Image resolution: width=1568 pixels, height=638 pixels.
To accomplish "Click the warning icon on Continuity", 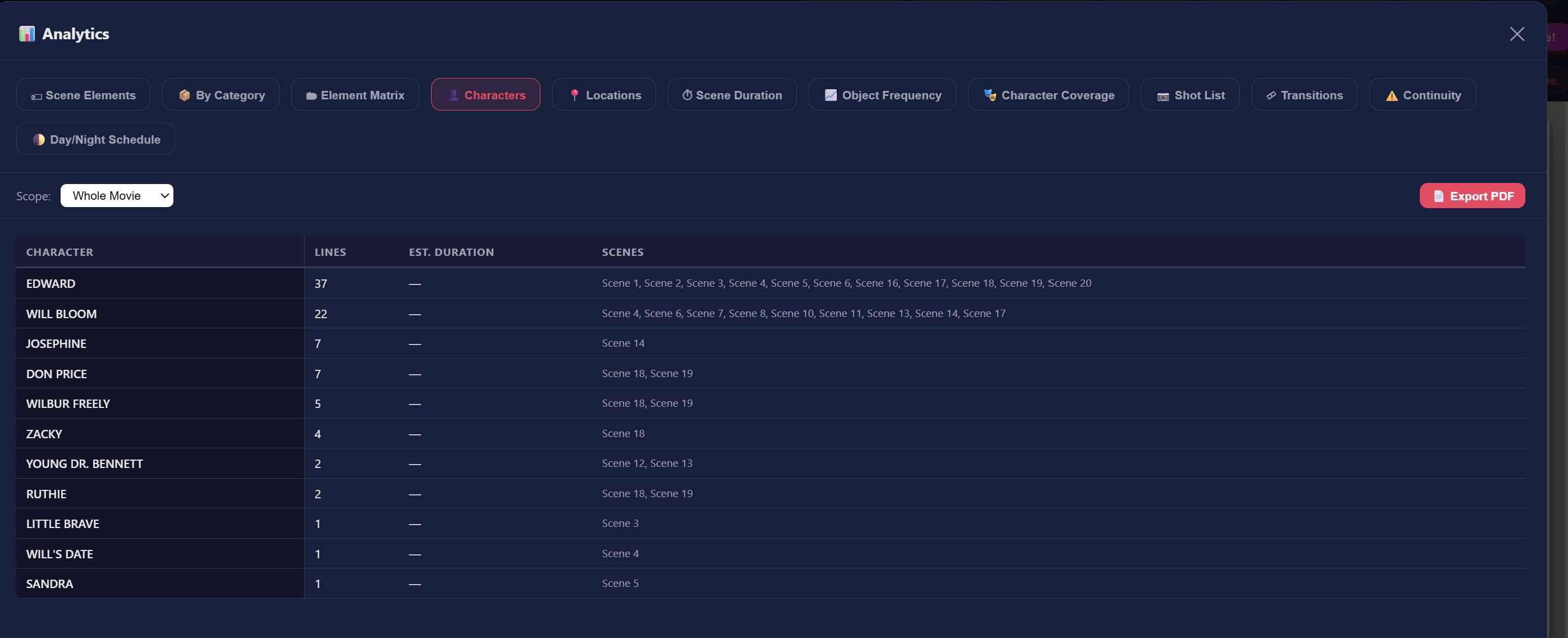I will click(1391, 95).
